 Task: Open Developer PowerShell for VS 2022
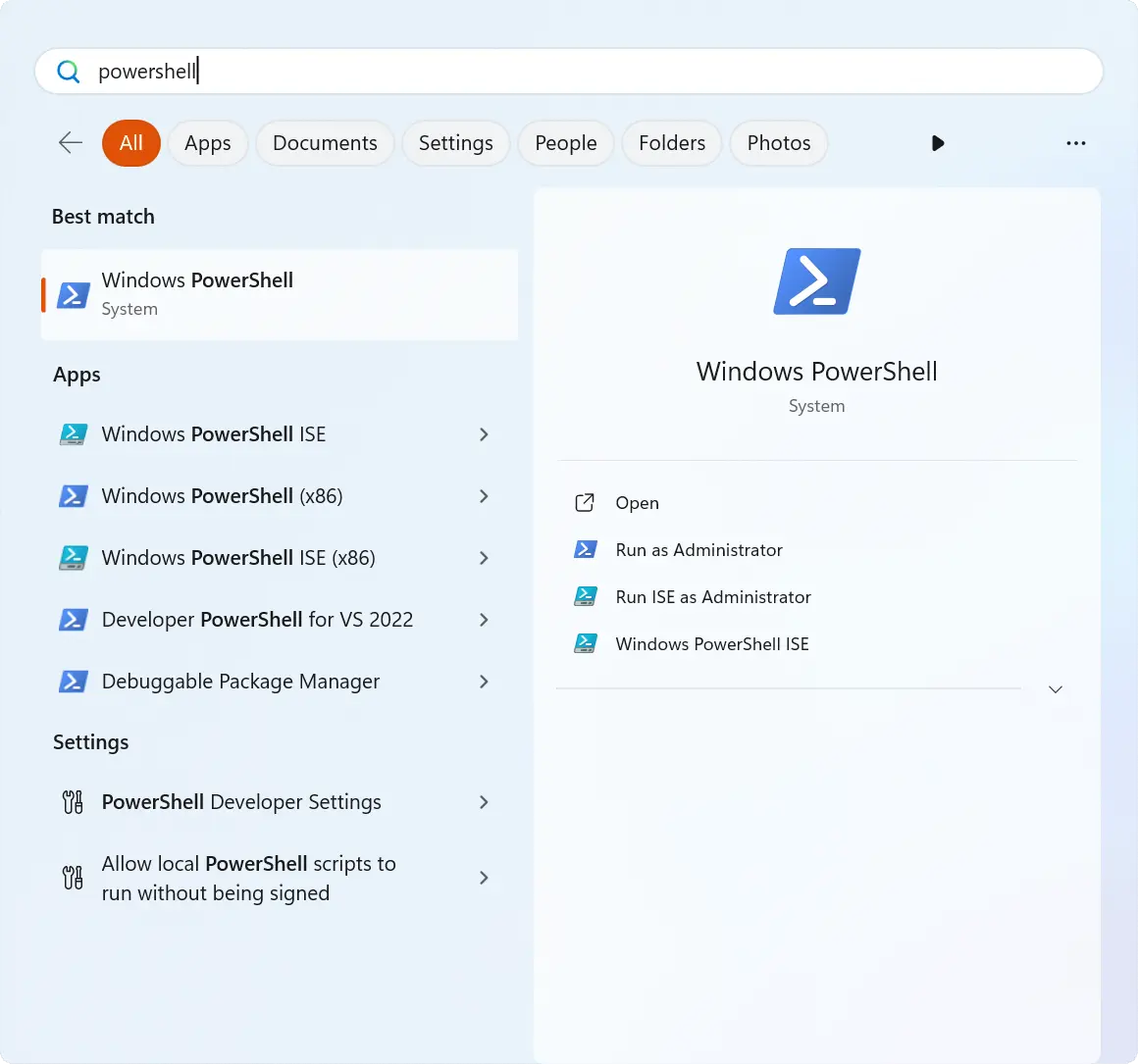click(x=281, y=620)
